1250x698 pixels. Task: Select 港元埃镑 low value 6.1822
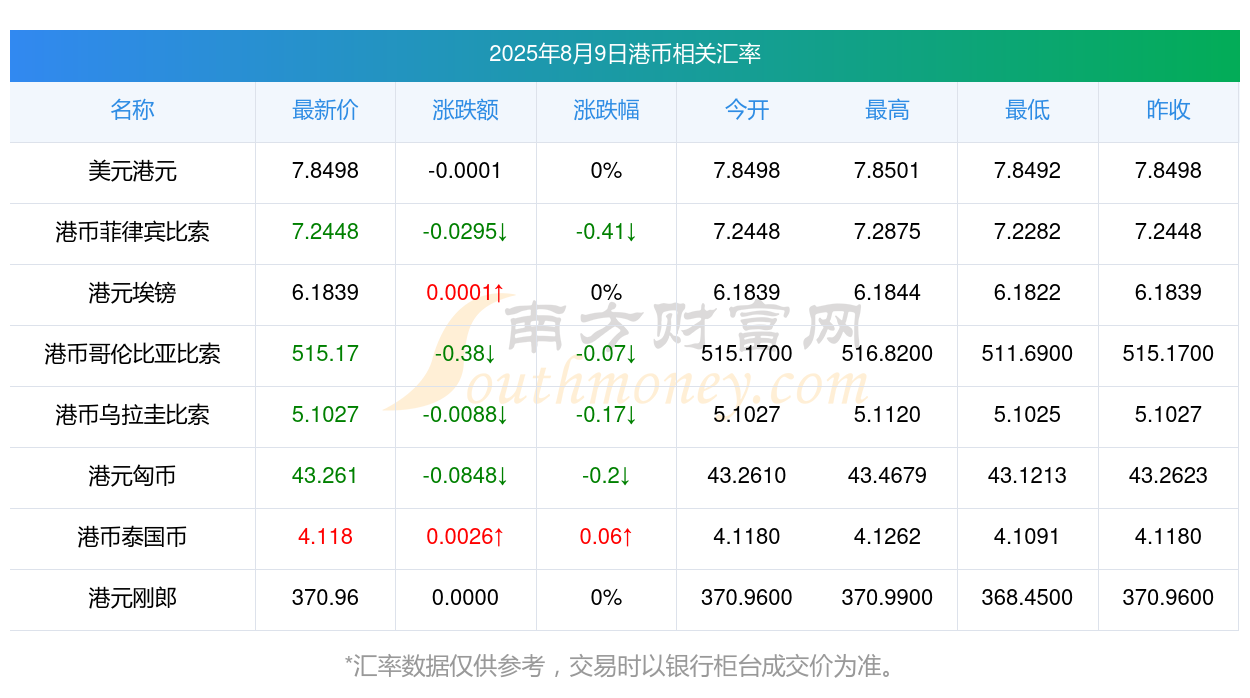coord(1027,293)
